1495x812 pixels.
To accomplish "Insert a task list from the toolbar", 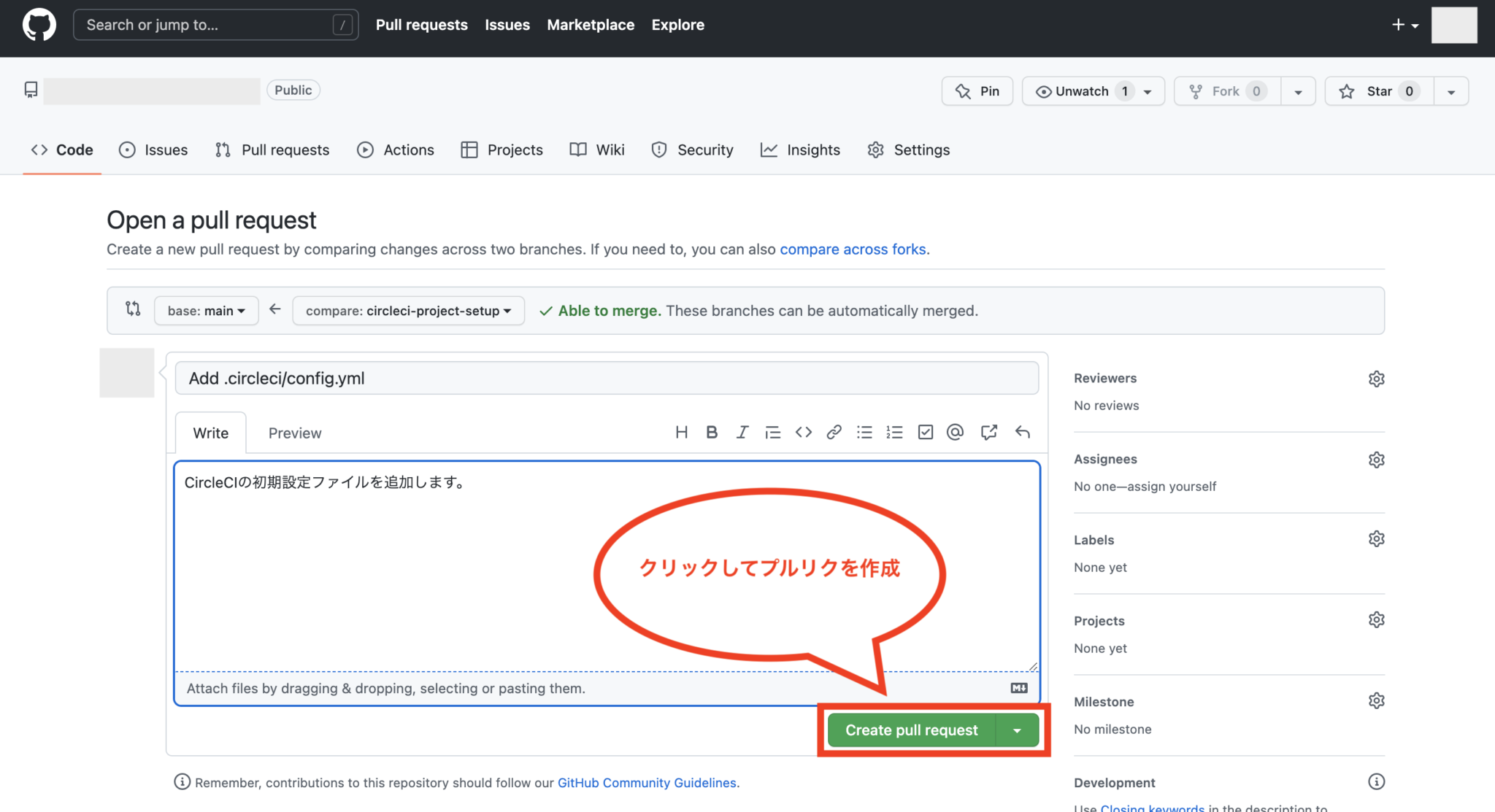I will point(925,432).
